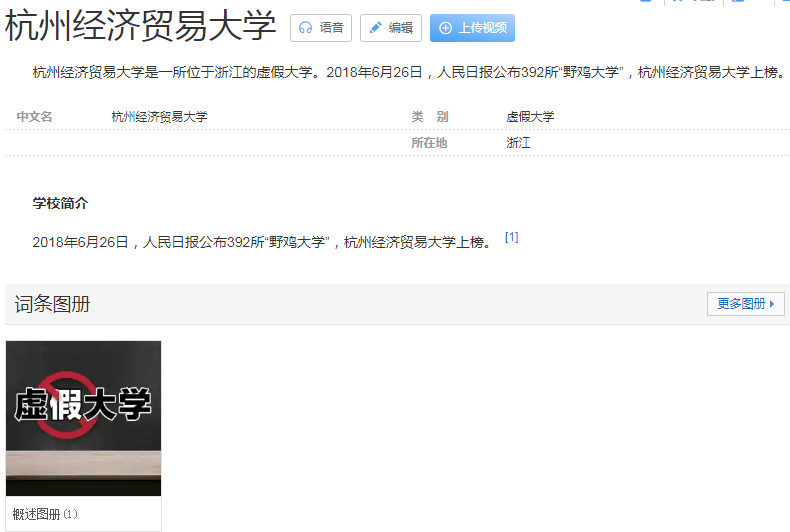Viewport: 790px width, 532px height.
Task: Open reference link [1]
Action: click(511, 237)
